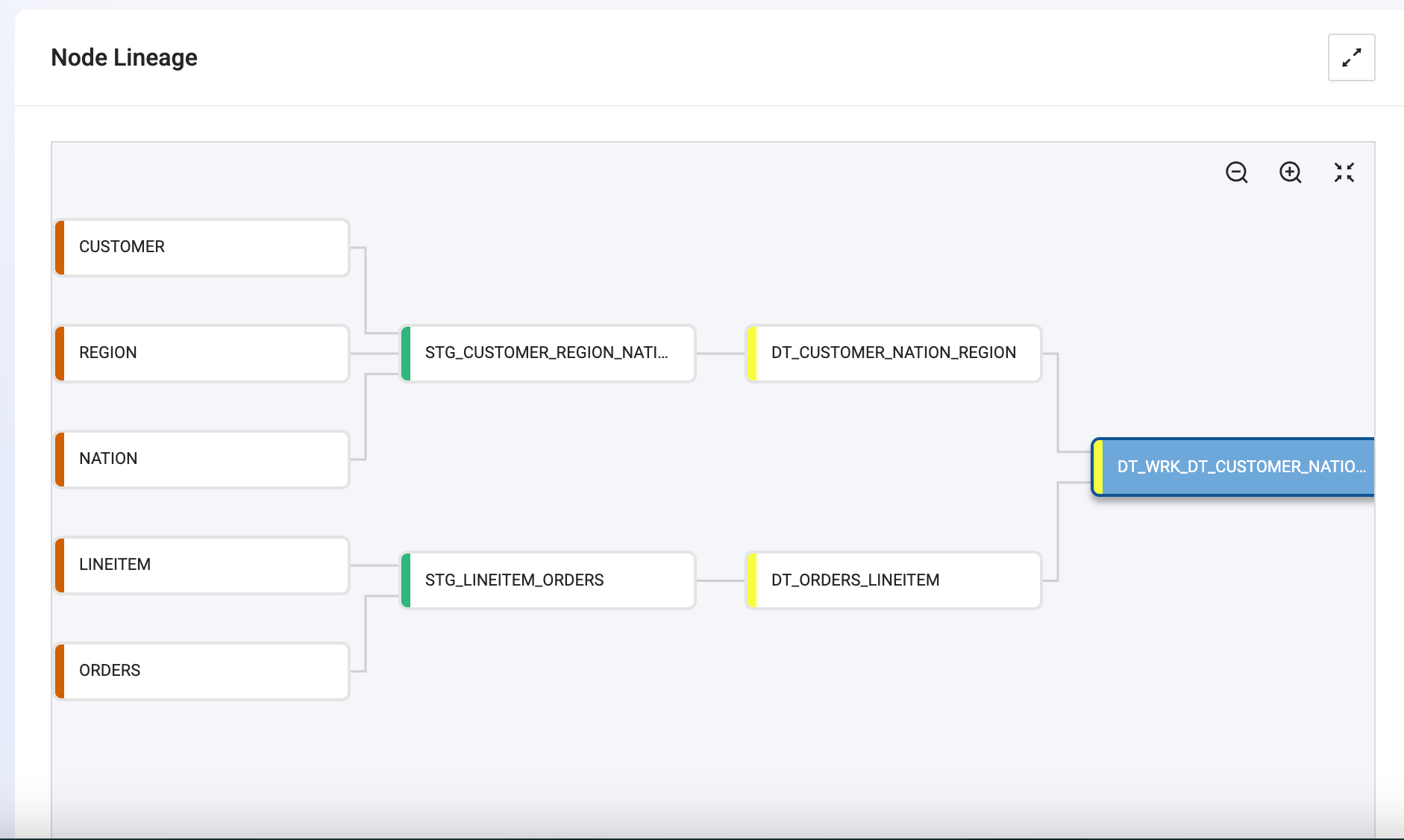Select the REGION source node
Viewport: 1404px width, 840px height.
pos(202,353)
